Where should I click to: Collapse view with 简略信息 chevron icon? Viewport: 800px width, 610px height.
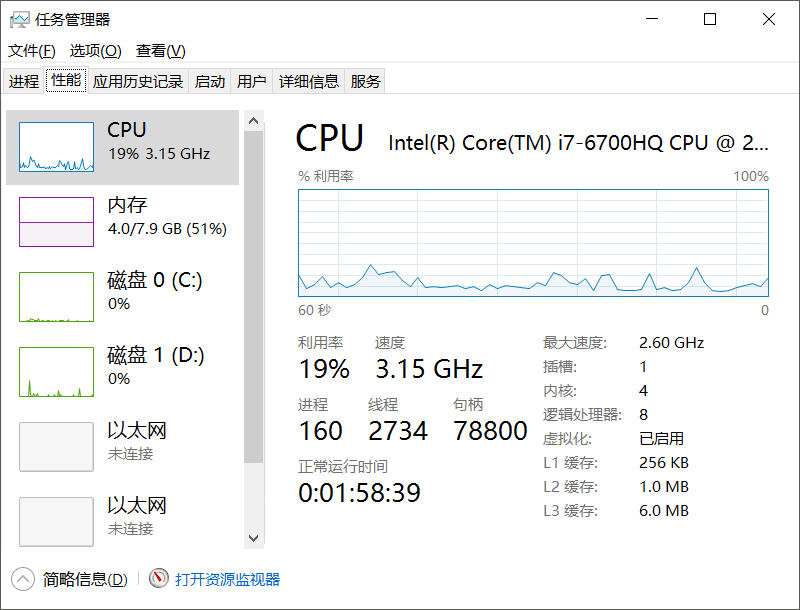point(22,579)
